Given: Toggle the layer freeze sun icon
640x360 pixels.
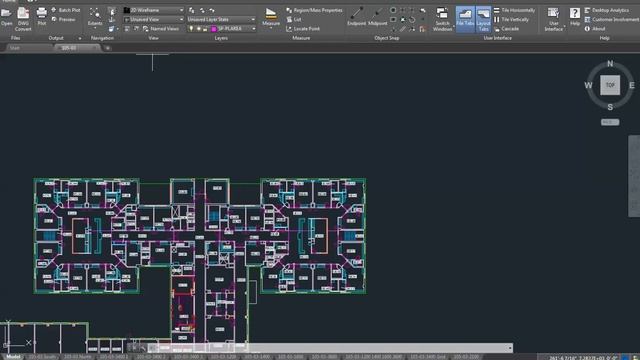Looking at the screenshot, I should [198, 29].
